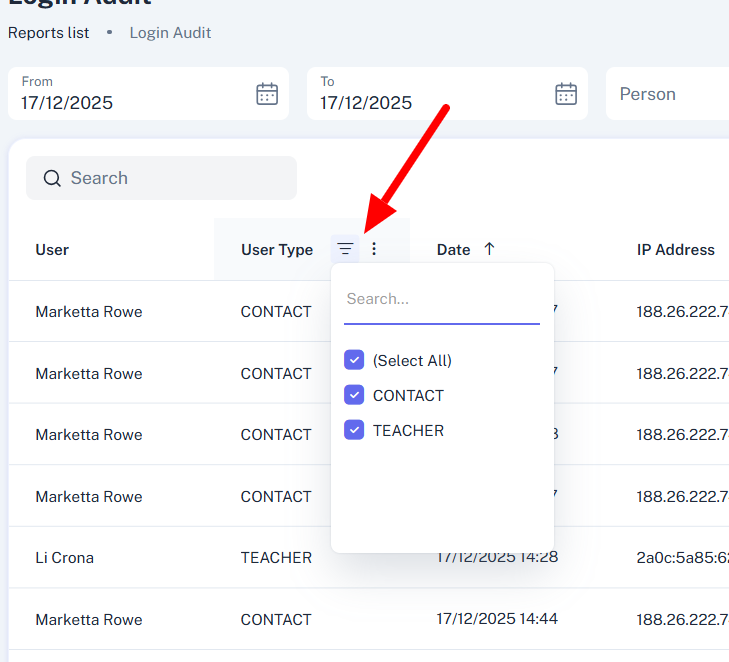Click the Login Audit breadcrumb

(x=170, y=33)
